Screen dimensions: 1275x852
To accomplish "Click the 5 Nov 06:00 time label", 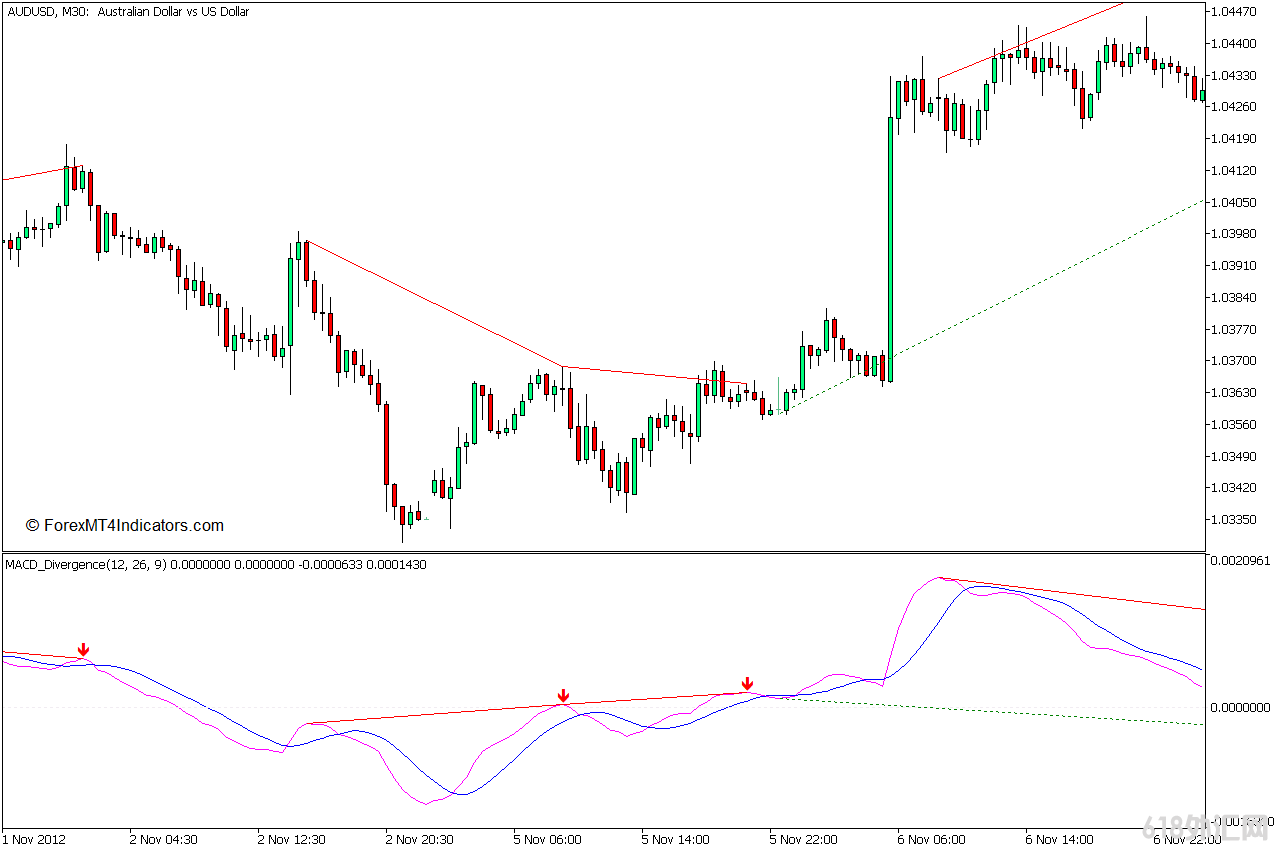I will pos(548,840).
